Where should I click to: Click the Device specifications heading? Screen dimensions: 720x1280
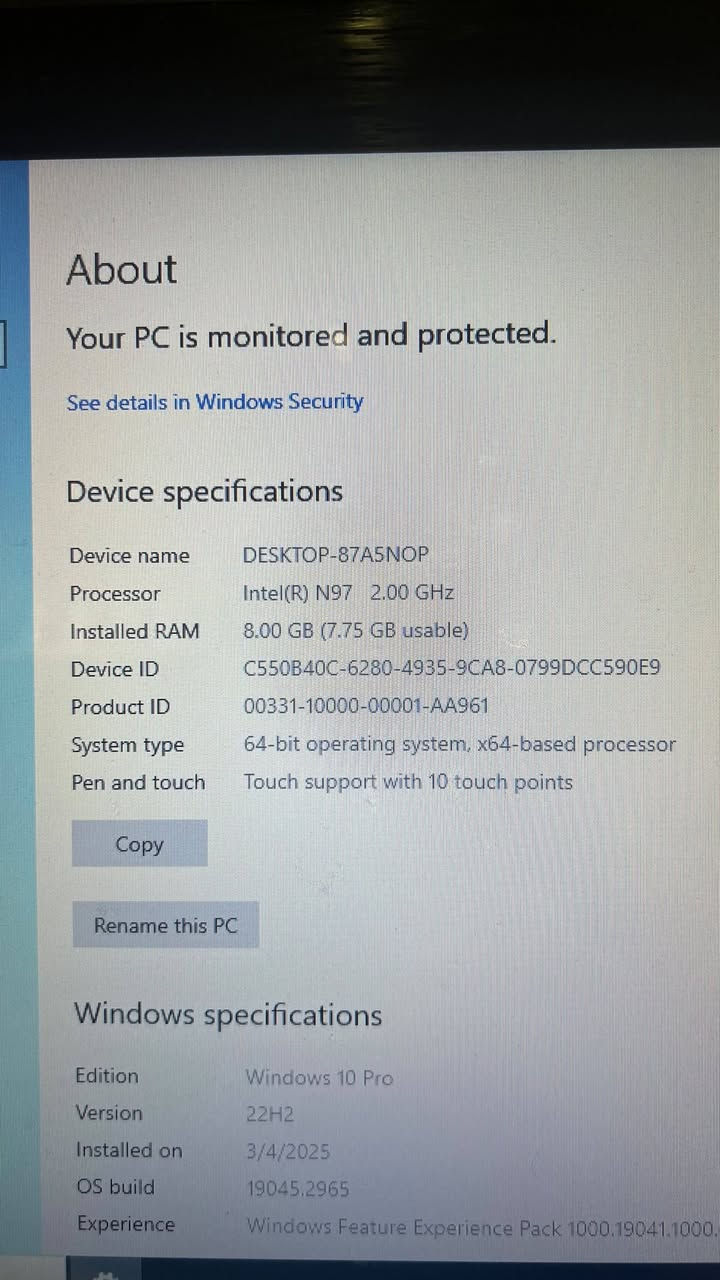[x=204, y=492]
